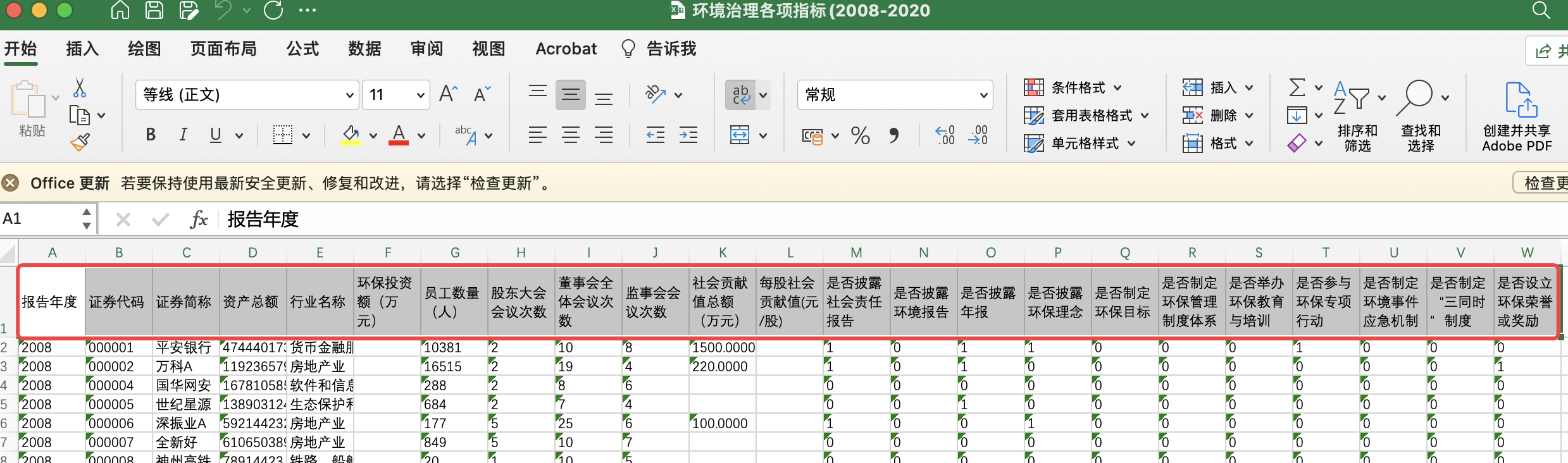Expand the 查找和选择 dropdown
The image size is (1568, 463).
(x=1445, y=97)
